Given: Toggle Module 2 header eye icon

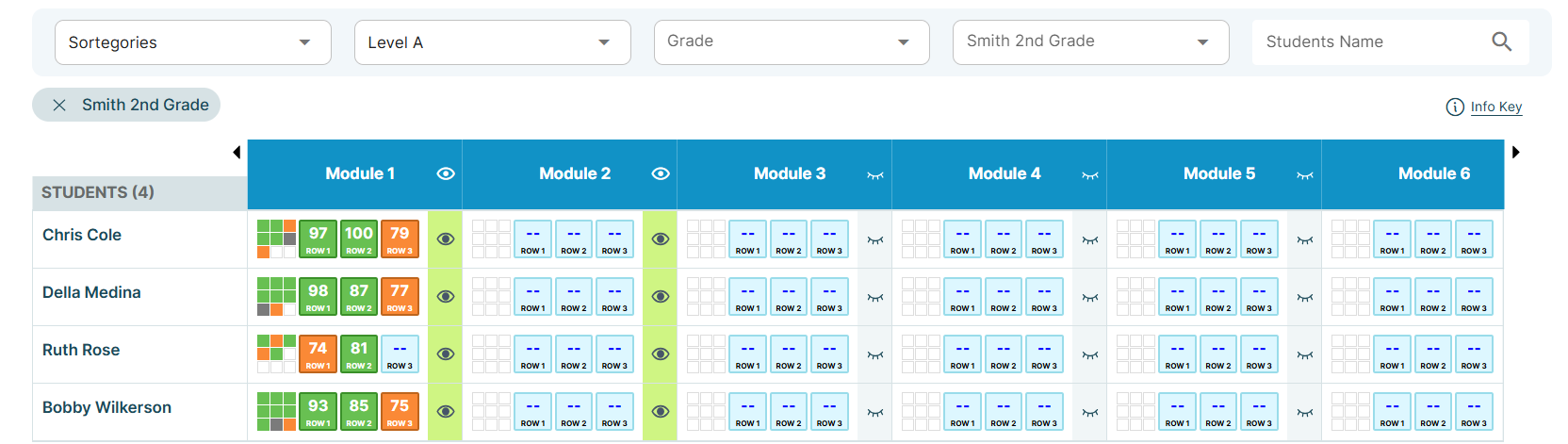Looking at the screenshot, I should [661, 173].
